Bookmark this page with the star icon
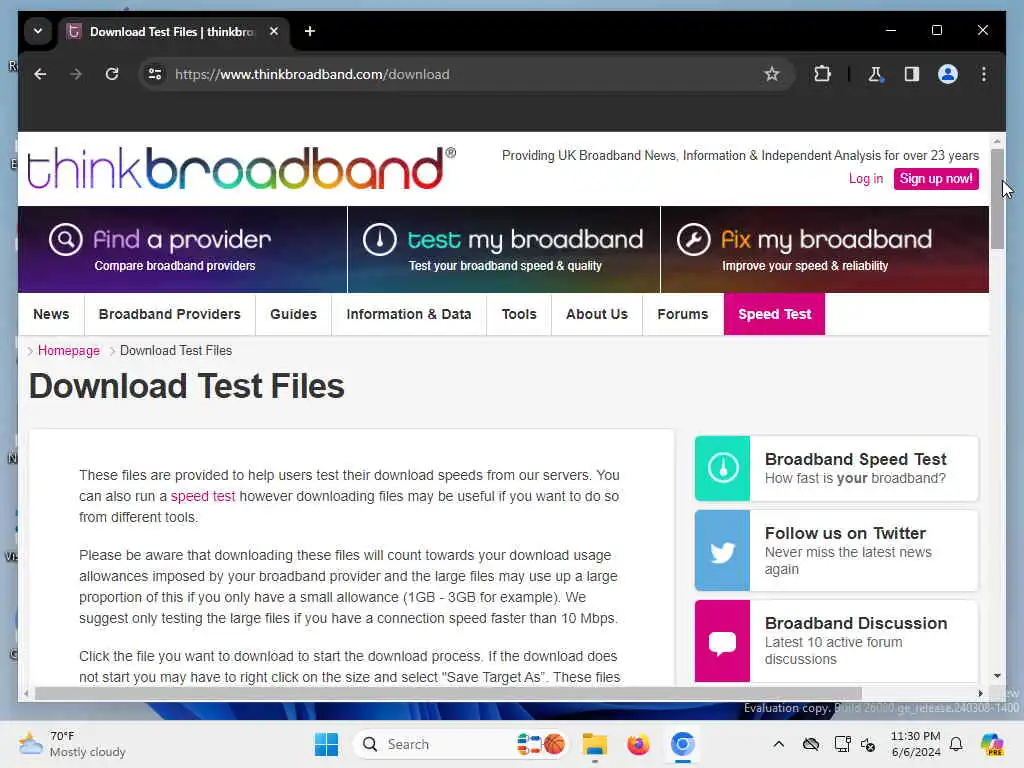Screen dimensions: 1024x768 coord(771,74)
